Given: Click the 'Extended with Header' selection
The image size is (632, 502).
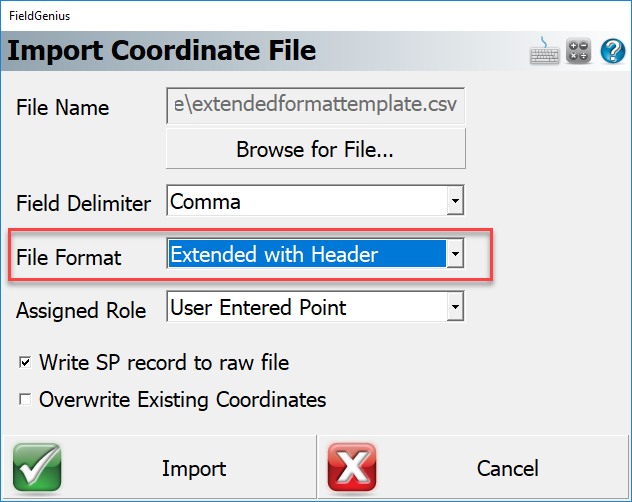Looking at the screenshot, I should [306, 255].
